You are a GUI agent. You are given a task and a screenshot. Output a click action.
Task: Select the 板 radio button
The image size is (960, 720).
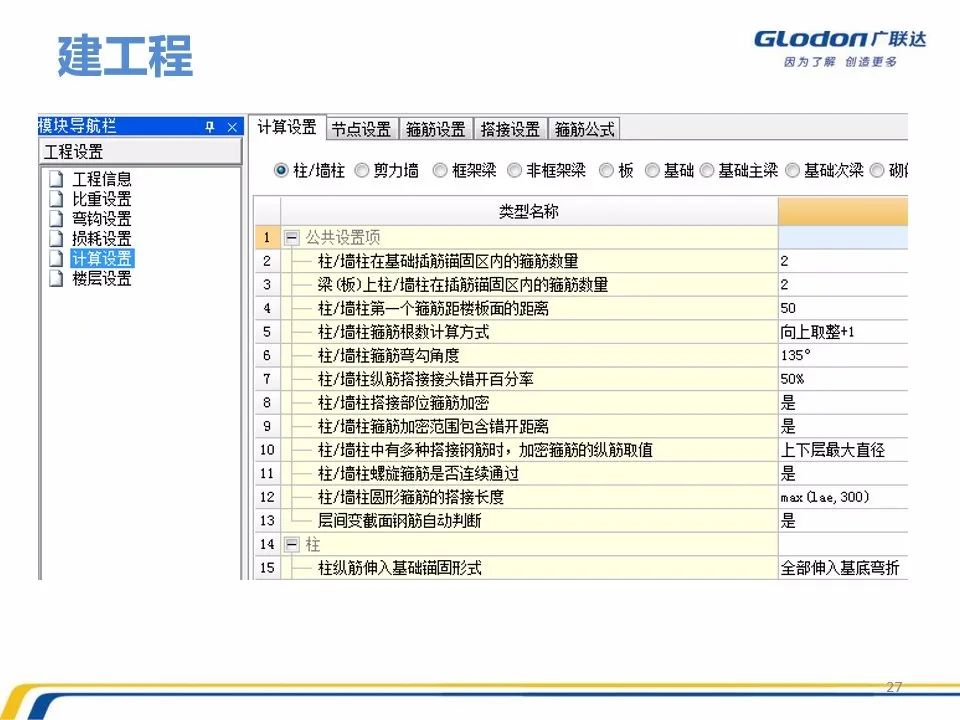[x=607, y=170]
